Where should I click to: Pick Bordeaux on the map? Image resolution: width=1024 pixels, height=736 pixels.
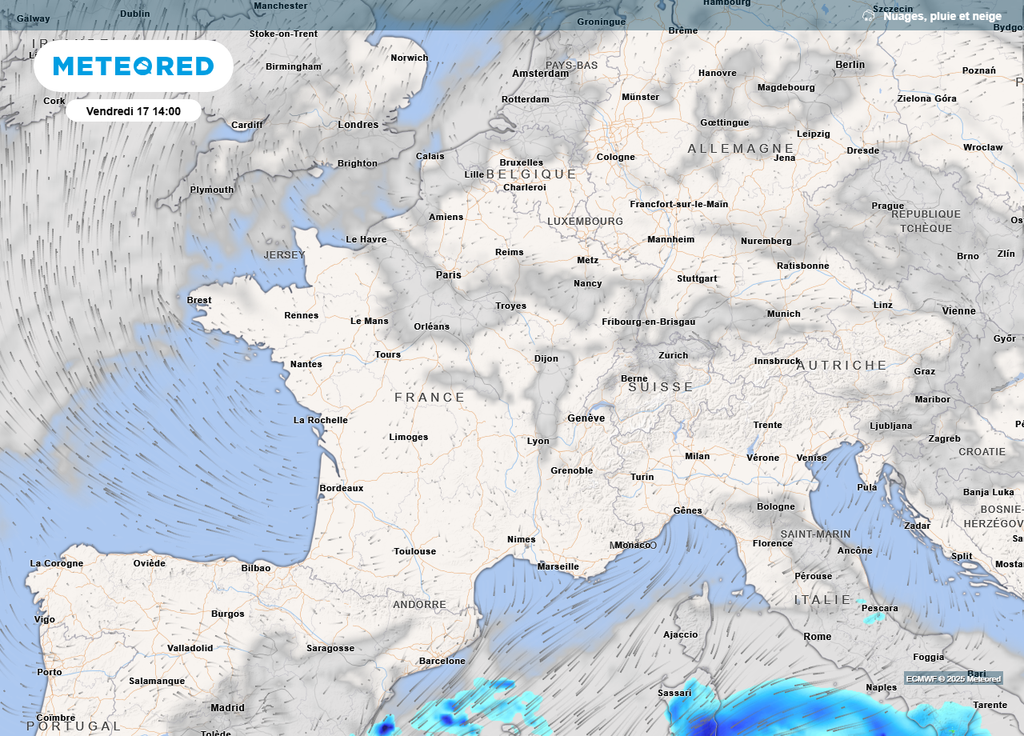[x=341, y=488]
